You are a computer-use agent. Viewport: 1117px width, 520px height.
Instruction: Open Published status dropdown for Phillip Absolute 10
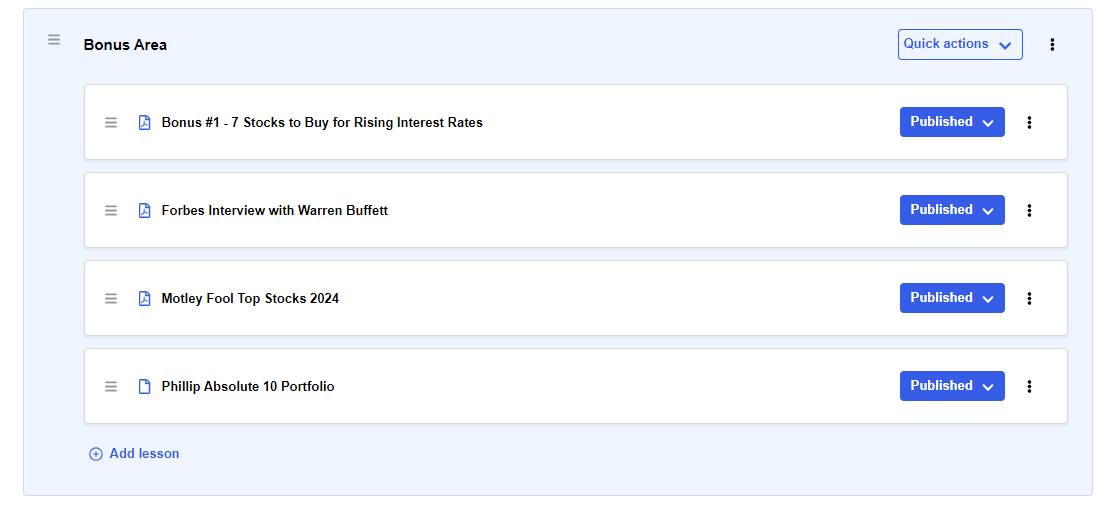click(x=952, y=386)
